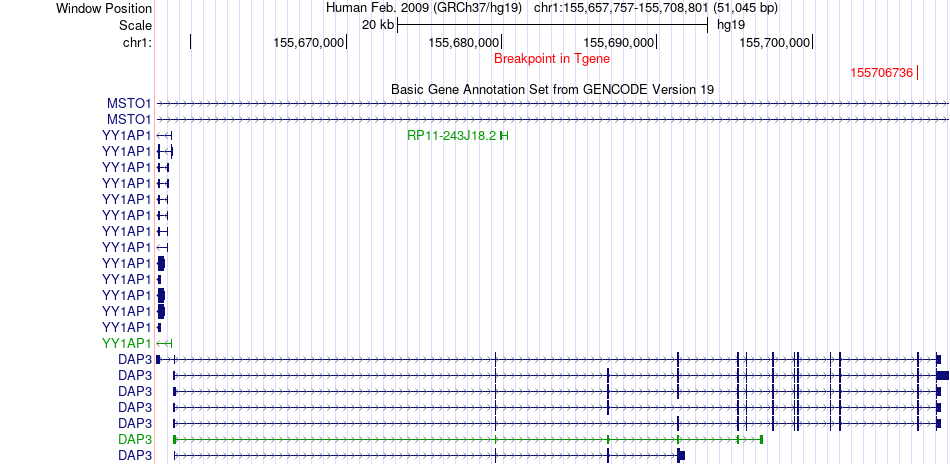Viewport: 950px width, 464px height.
Task: Open the green DAP3 transcript label
Action: tap(134, 439)
